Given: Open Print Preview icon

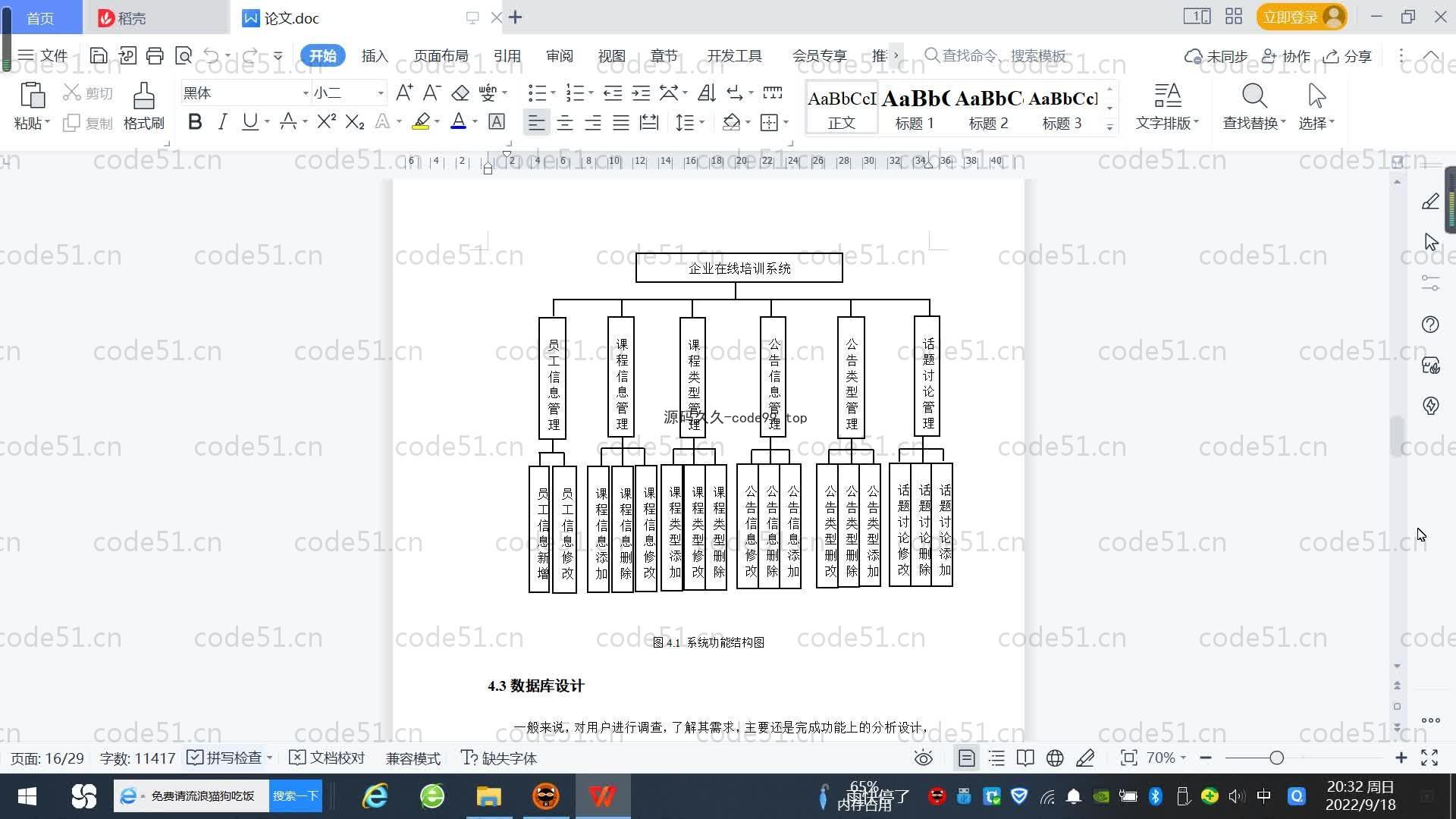Looking at the screenshot, I should point(183,55).
